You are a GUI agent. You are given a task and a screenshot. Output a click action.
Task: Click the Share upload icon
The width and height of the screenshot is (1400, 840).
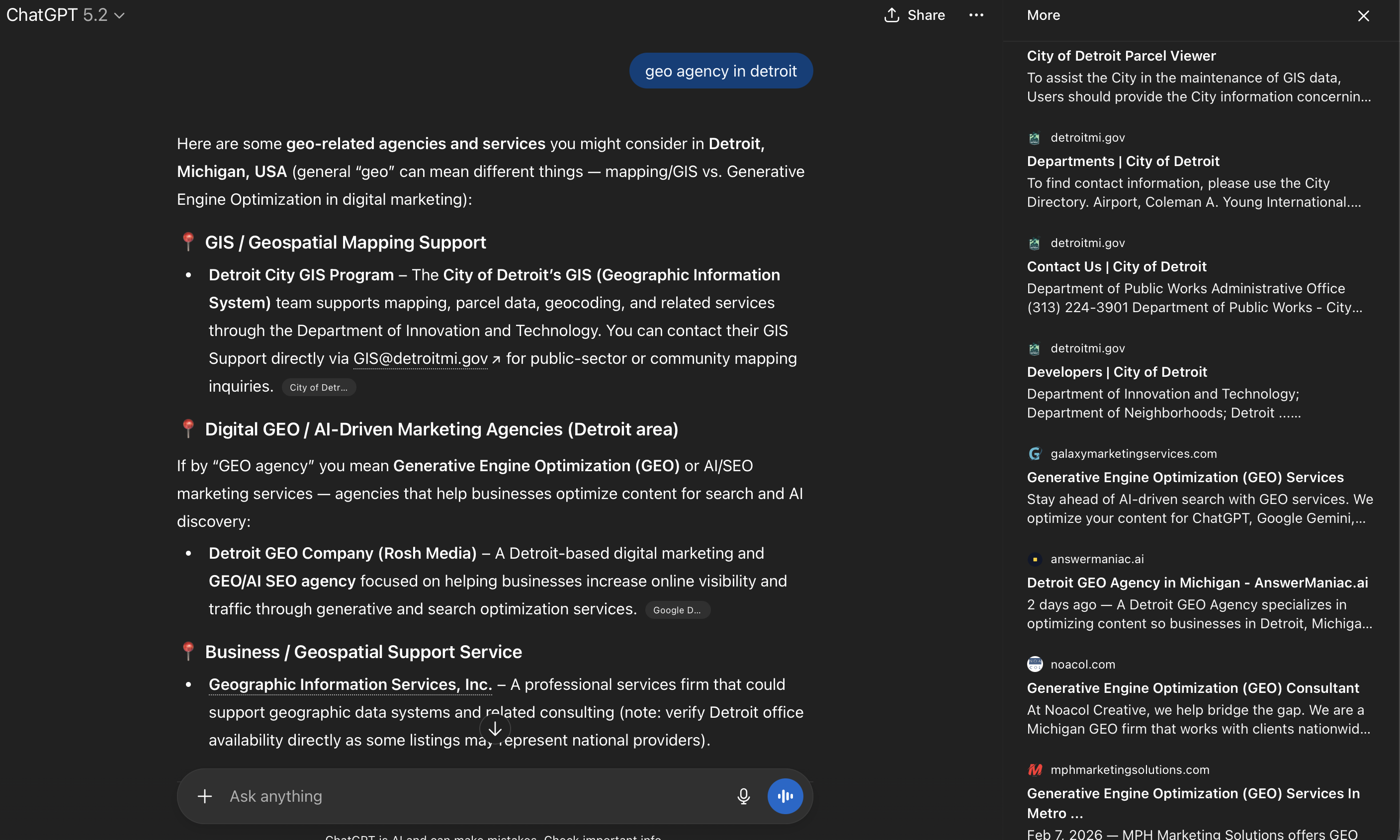(x=891, y=15)
